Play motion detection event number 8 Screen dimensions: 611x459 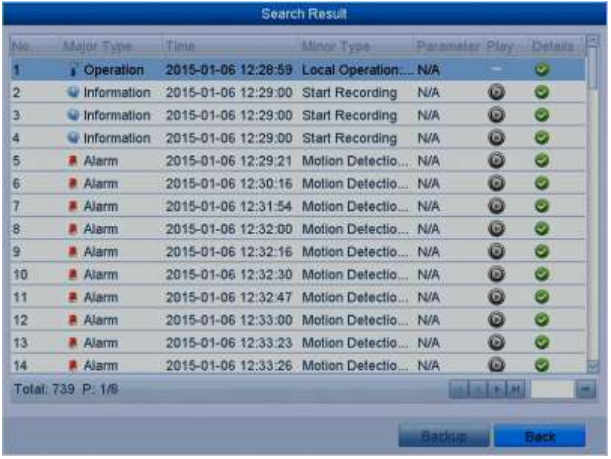click(x=496, y=229)
